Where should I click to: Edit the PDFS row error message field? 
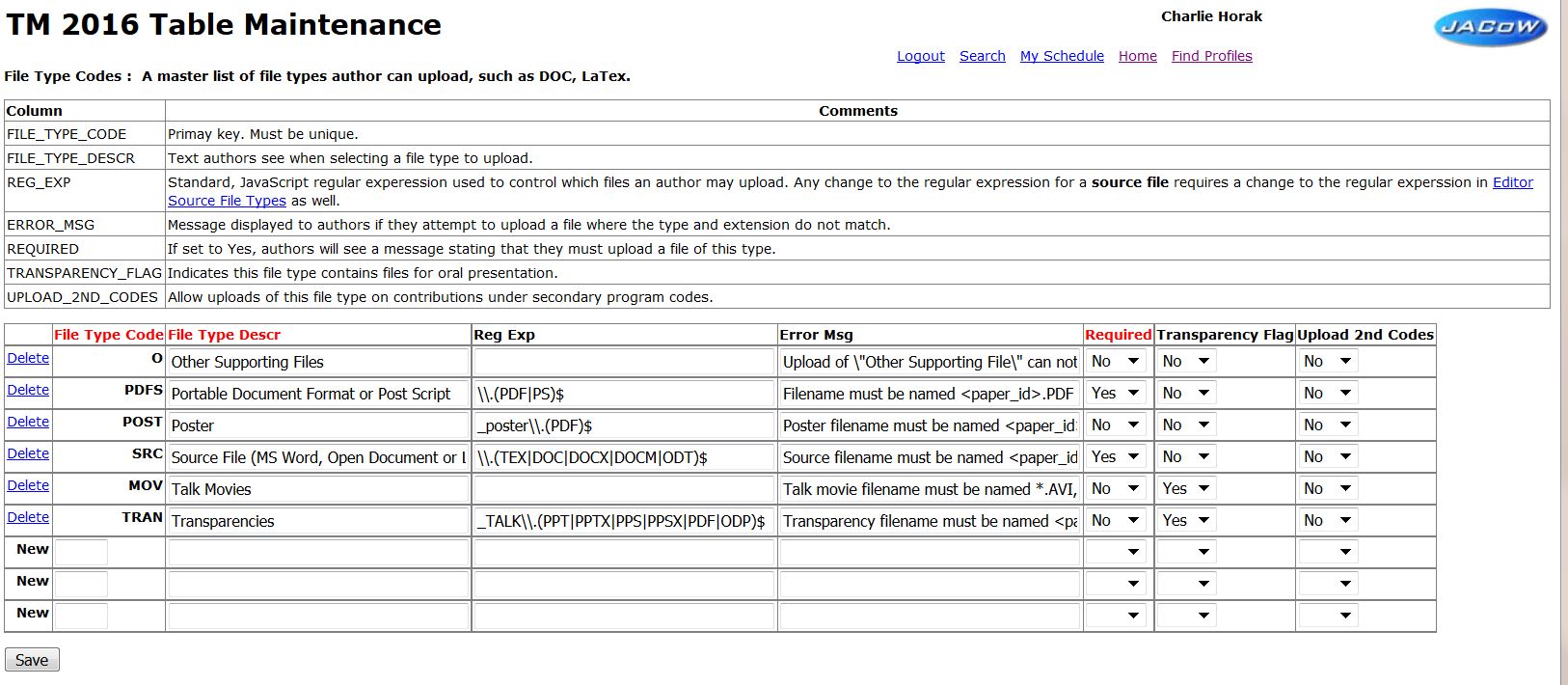coord(930,394)
